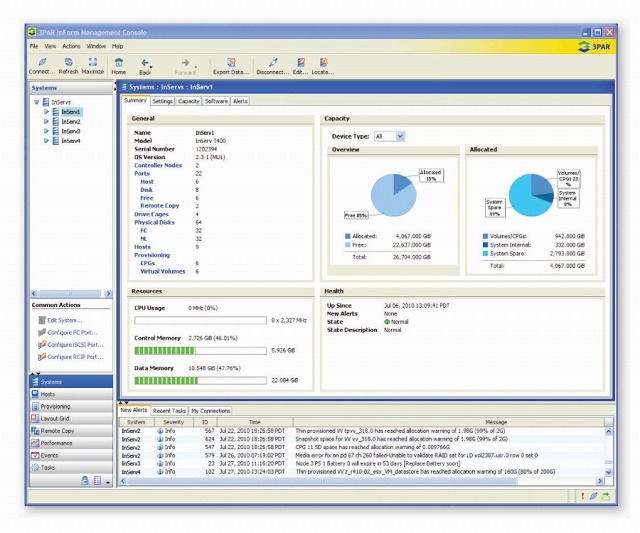Switch to the Settings tab

click(163, 101)
